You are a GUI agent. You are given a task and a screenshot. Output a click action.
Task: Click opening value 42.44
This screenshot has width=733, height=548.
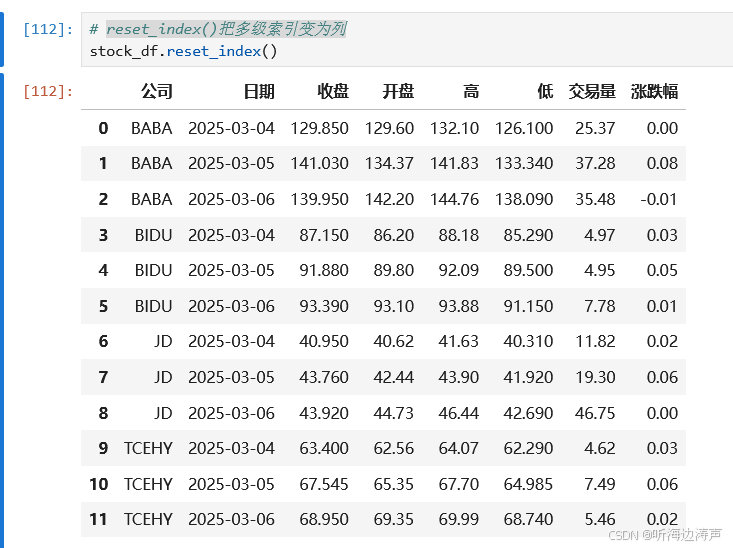pyautogui.click(x=394, y=377)
